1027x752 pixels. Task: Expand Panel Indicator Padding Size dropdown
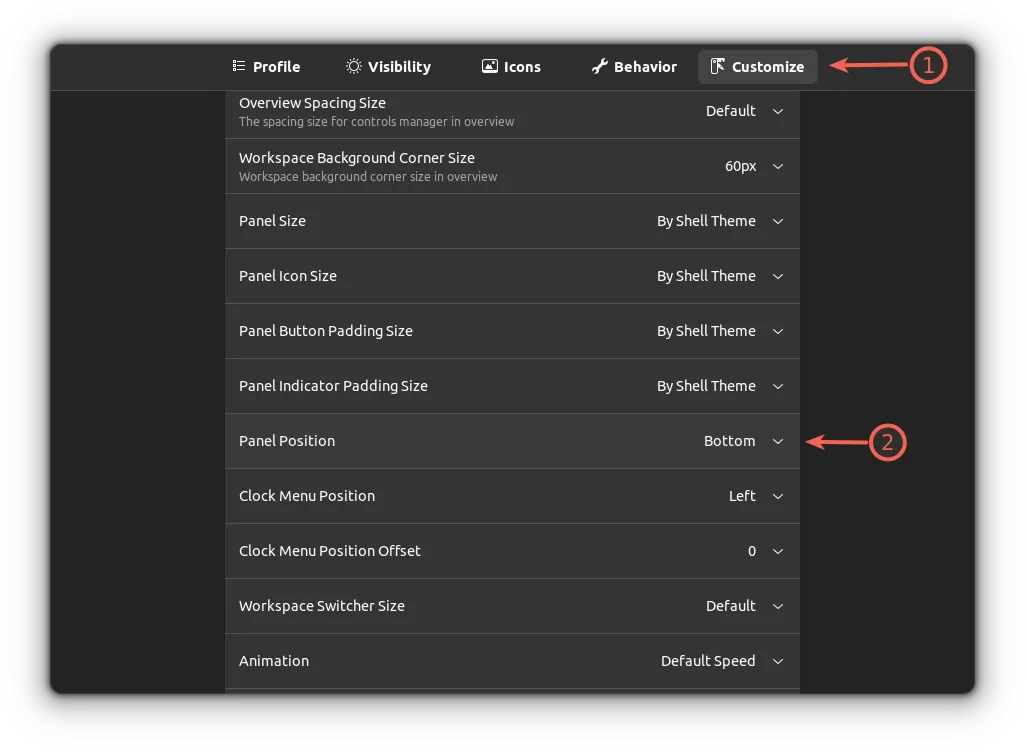[720, 386]
